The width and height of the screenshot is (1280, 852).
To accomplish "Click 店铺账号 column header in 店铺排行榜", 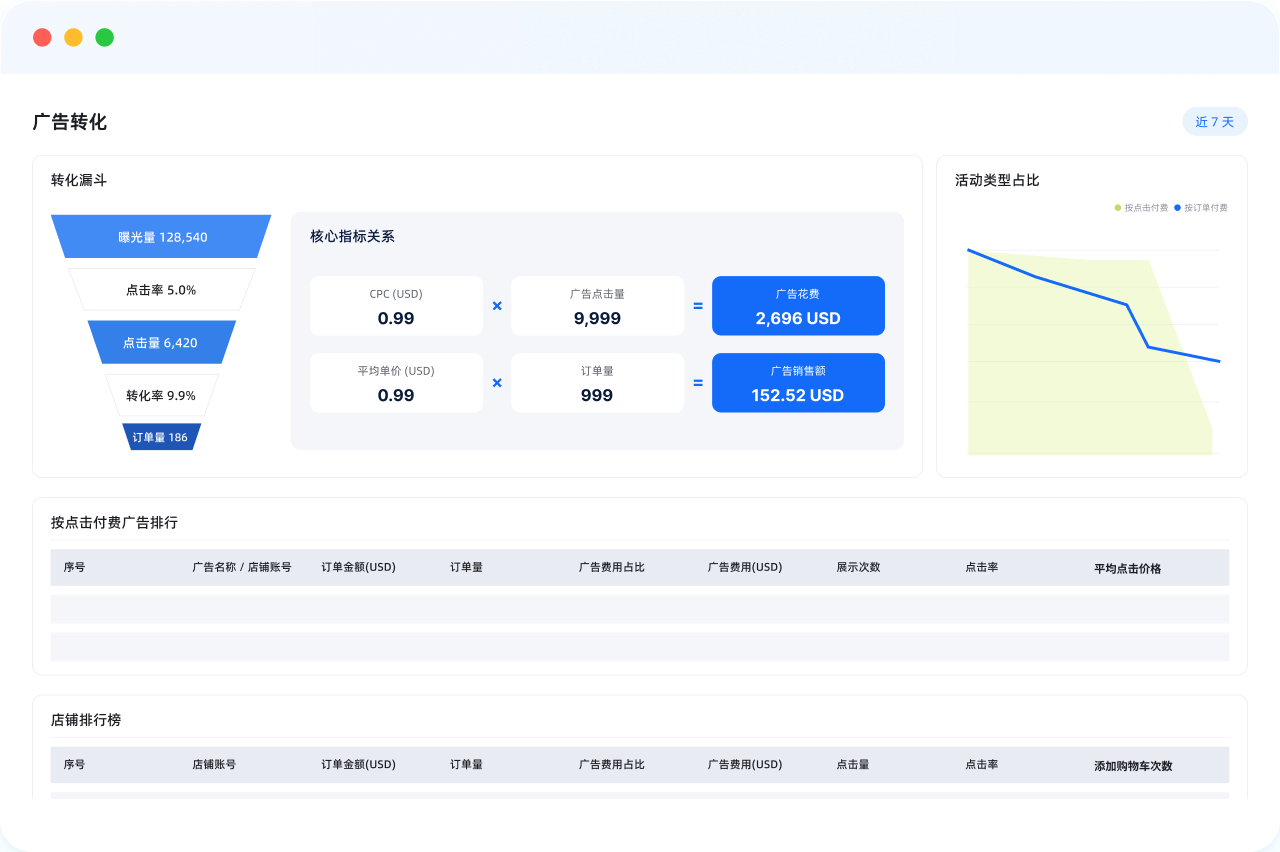I will point(214,764).
